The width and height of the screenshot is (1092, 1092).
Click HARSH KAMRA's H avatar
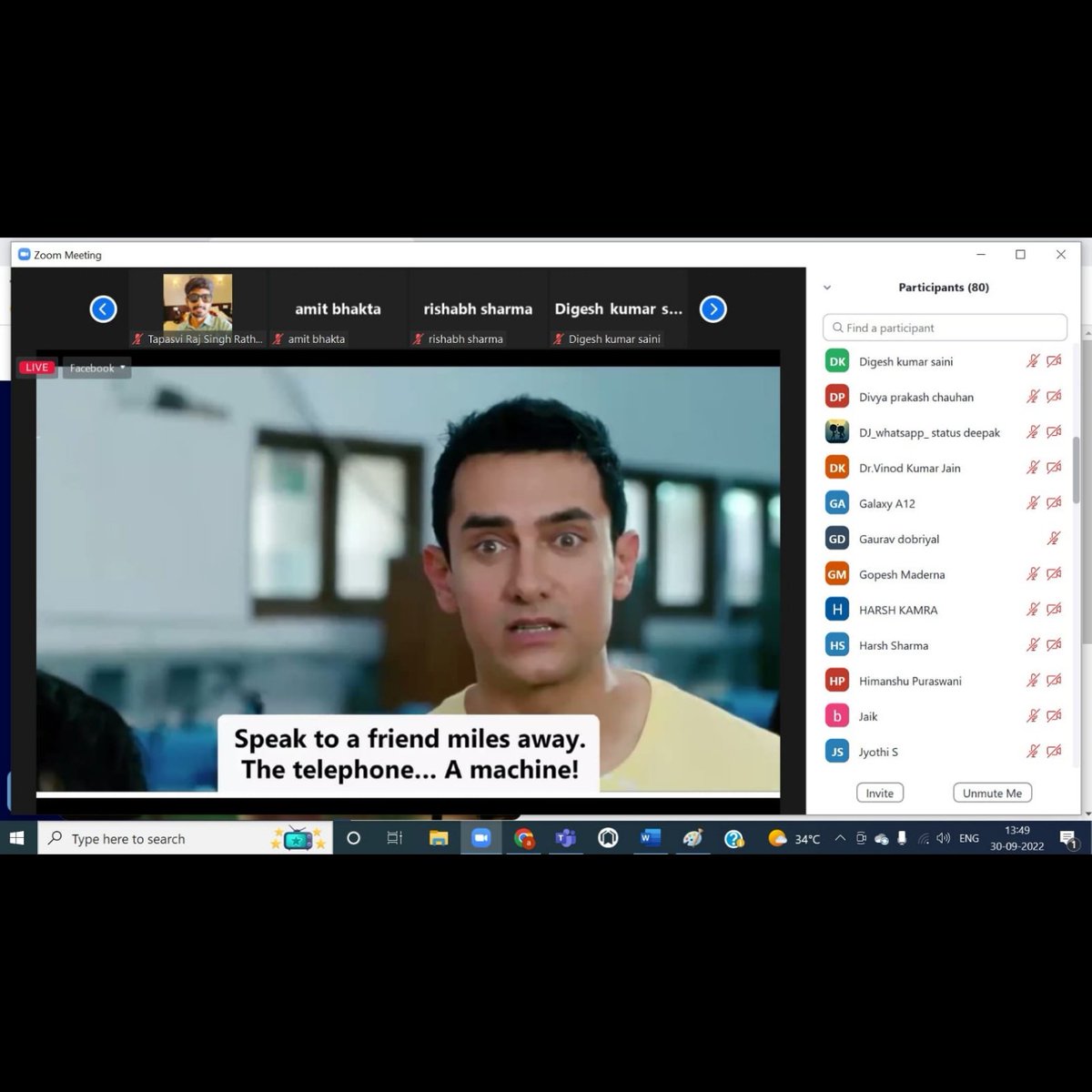click(x=837, y=610)
